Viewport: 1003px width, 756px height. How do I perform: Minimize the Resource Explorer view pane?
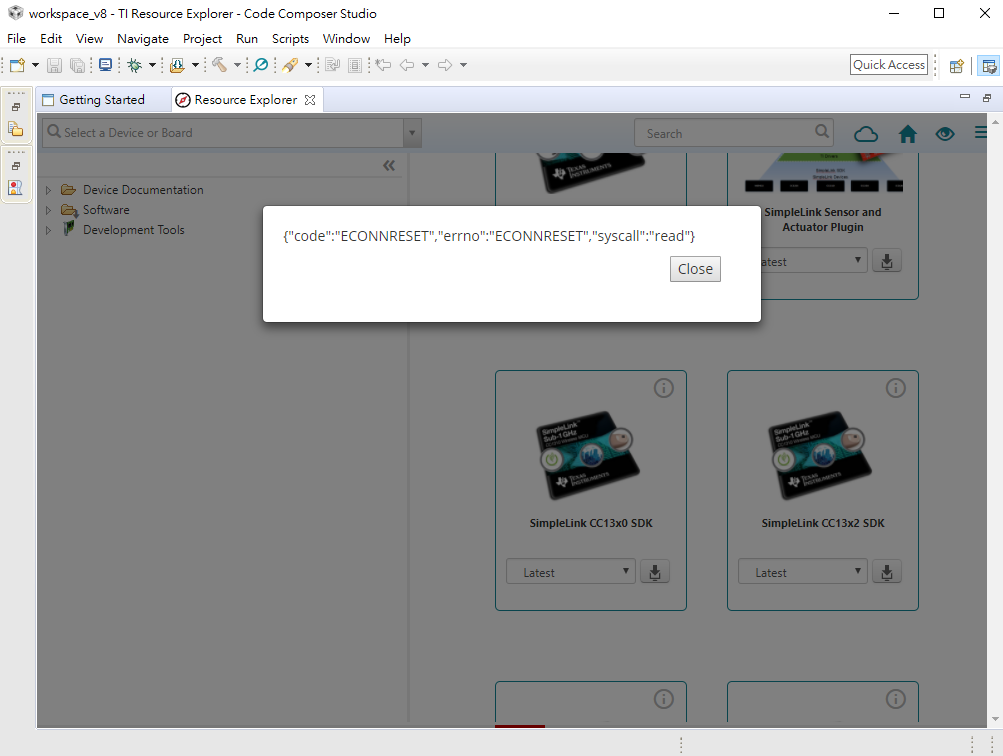[965, 97]
